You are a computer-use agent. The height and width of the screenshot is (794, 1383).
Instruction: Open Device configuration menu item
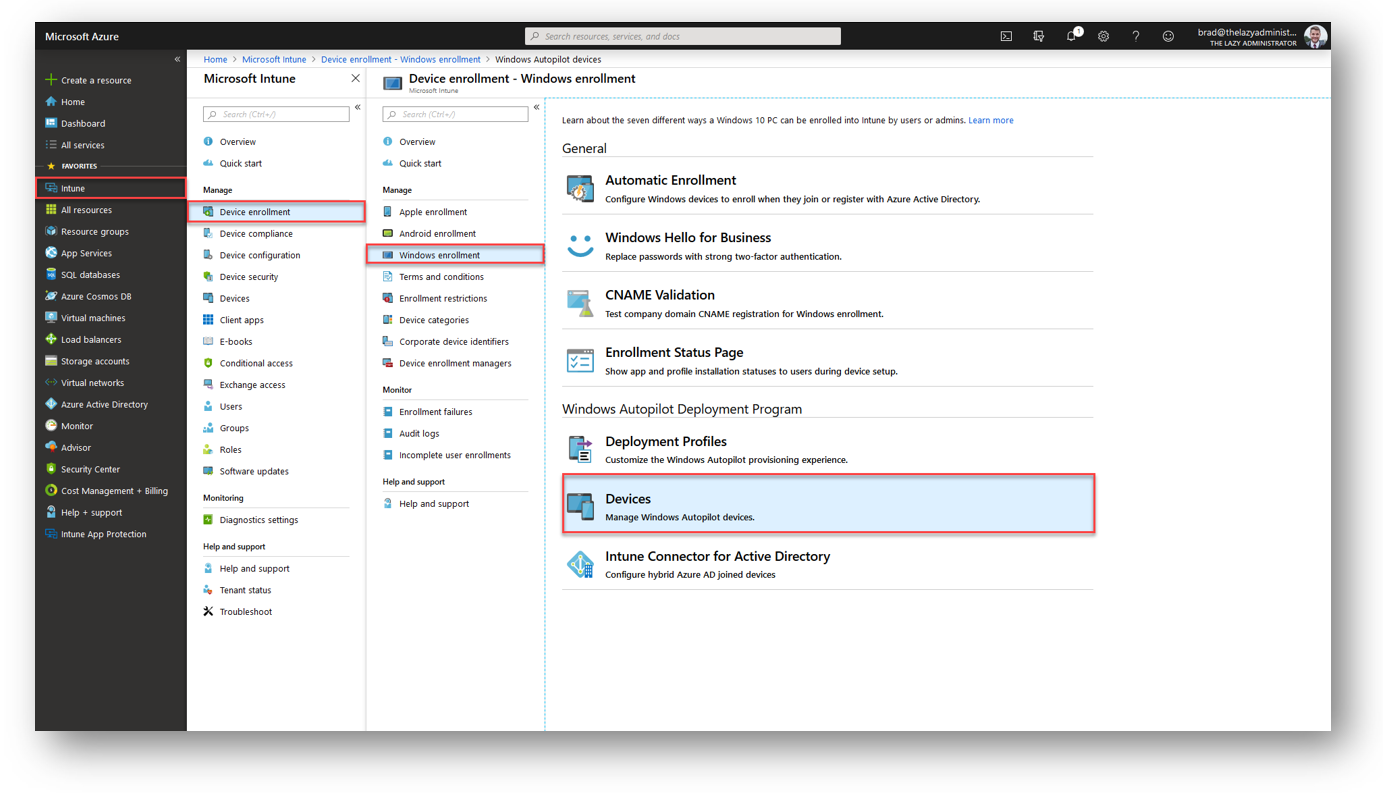260,255
